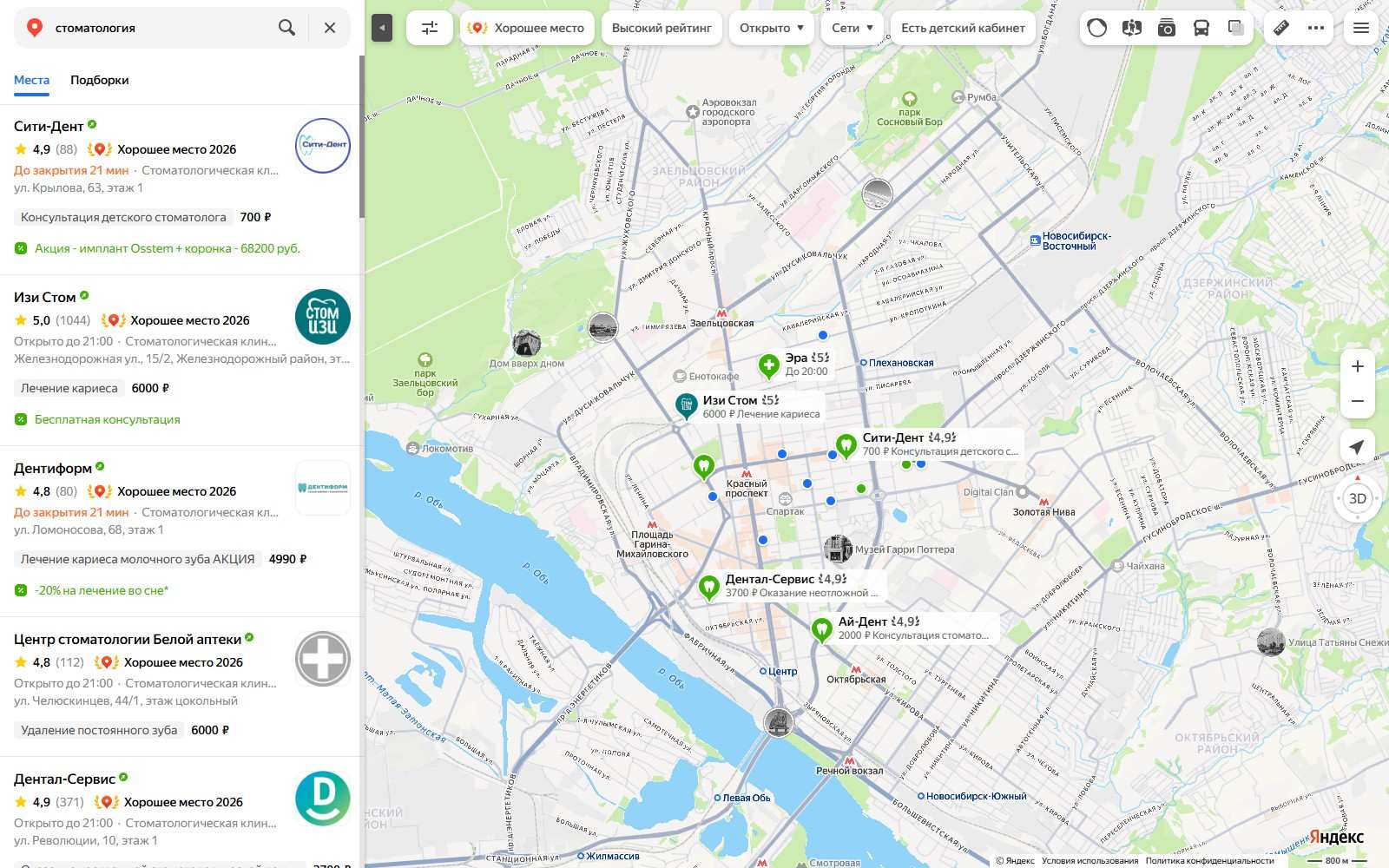
Task: Toggle the Высокий рейтинг filter
Action: pyautogui.click(x=662, y=28)
